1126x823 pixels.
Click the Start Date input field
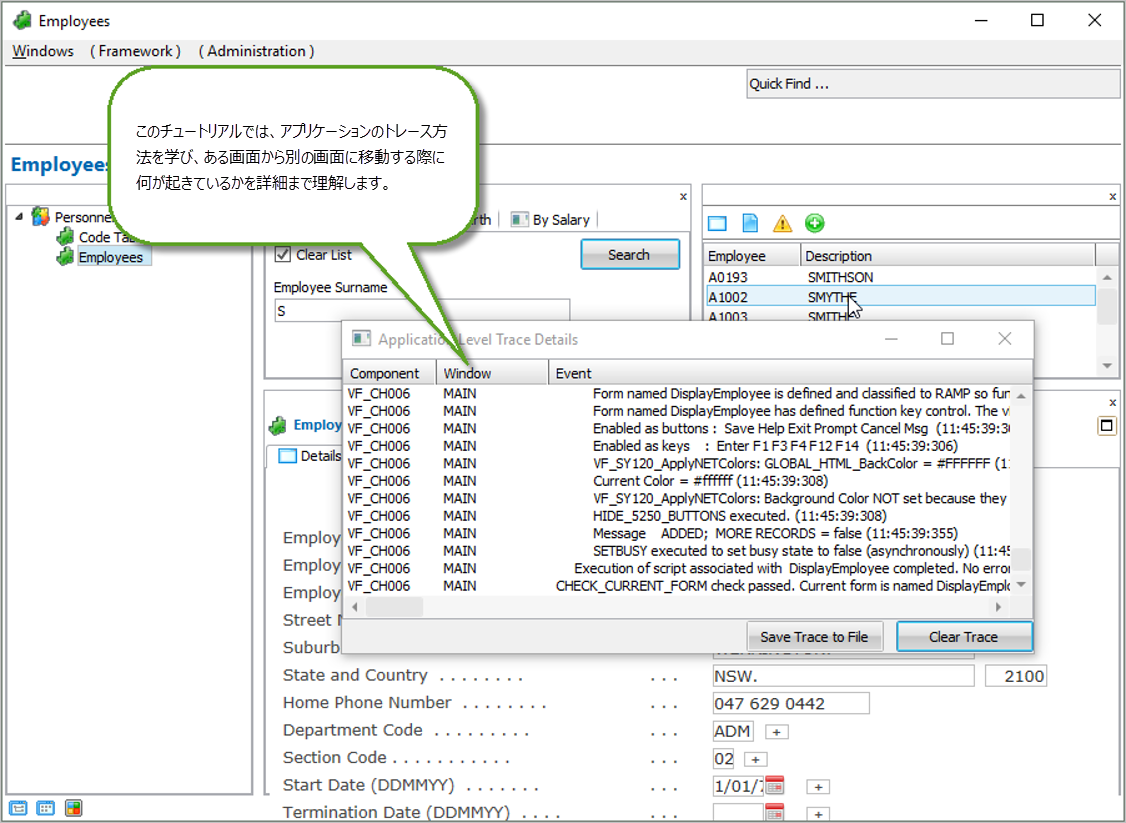point(738,786)
